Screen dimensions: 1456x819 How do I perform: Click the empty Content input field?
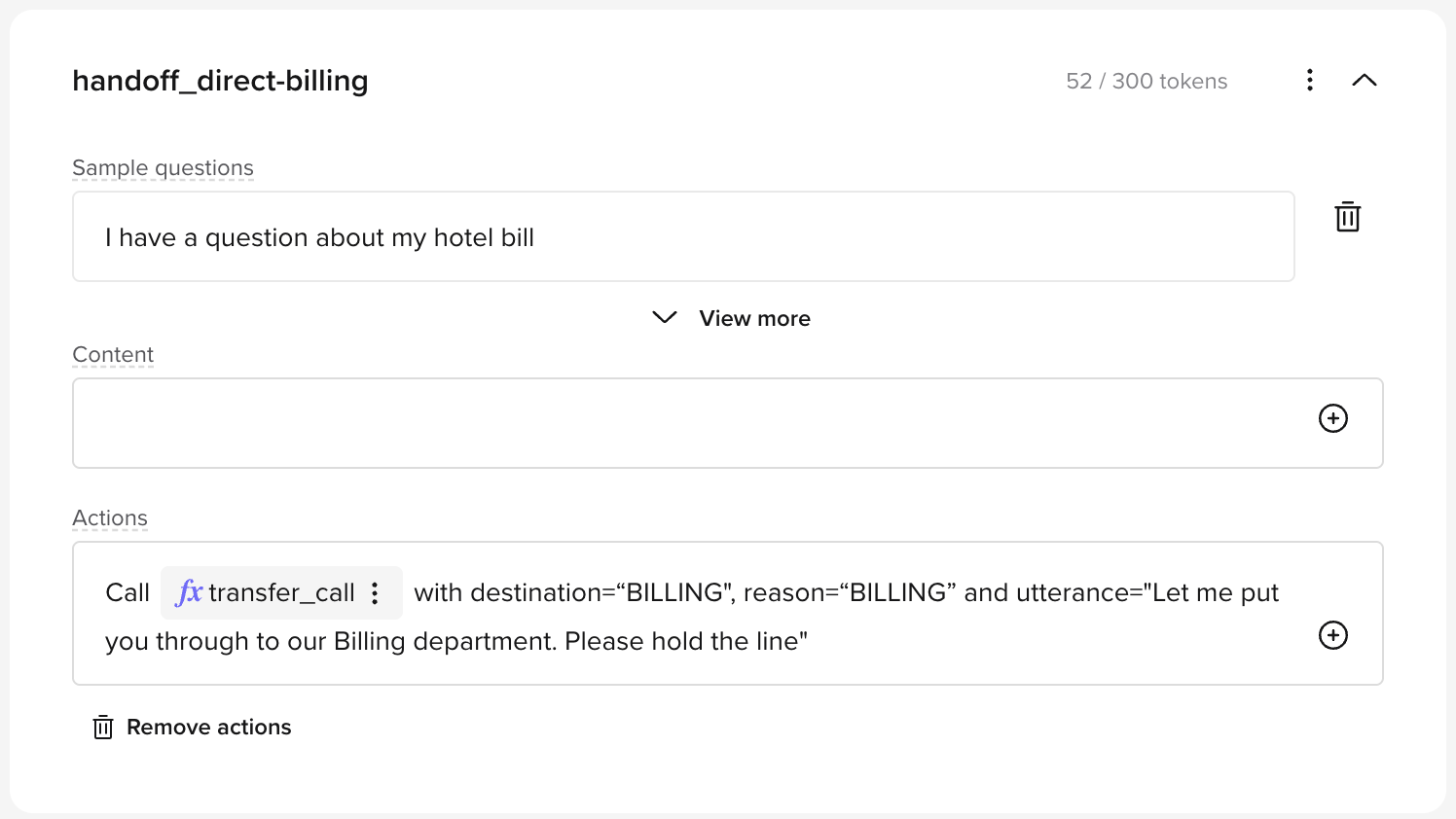point(728,423)
